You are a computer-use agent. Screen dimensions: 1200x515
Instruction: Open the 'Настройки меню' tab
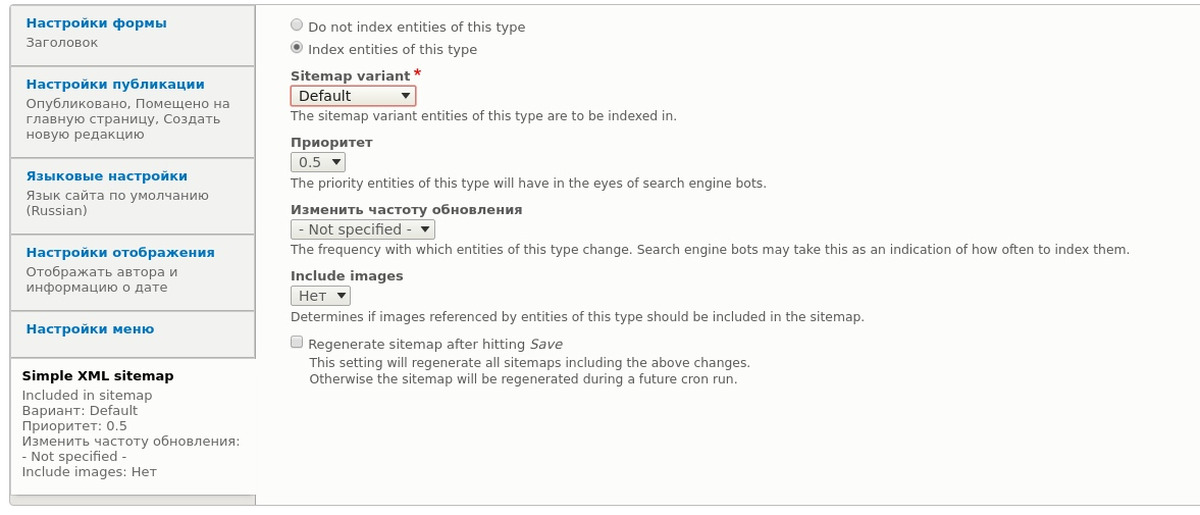pyautogui.click(x=90, y=329)
